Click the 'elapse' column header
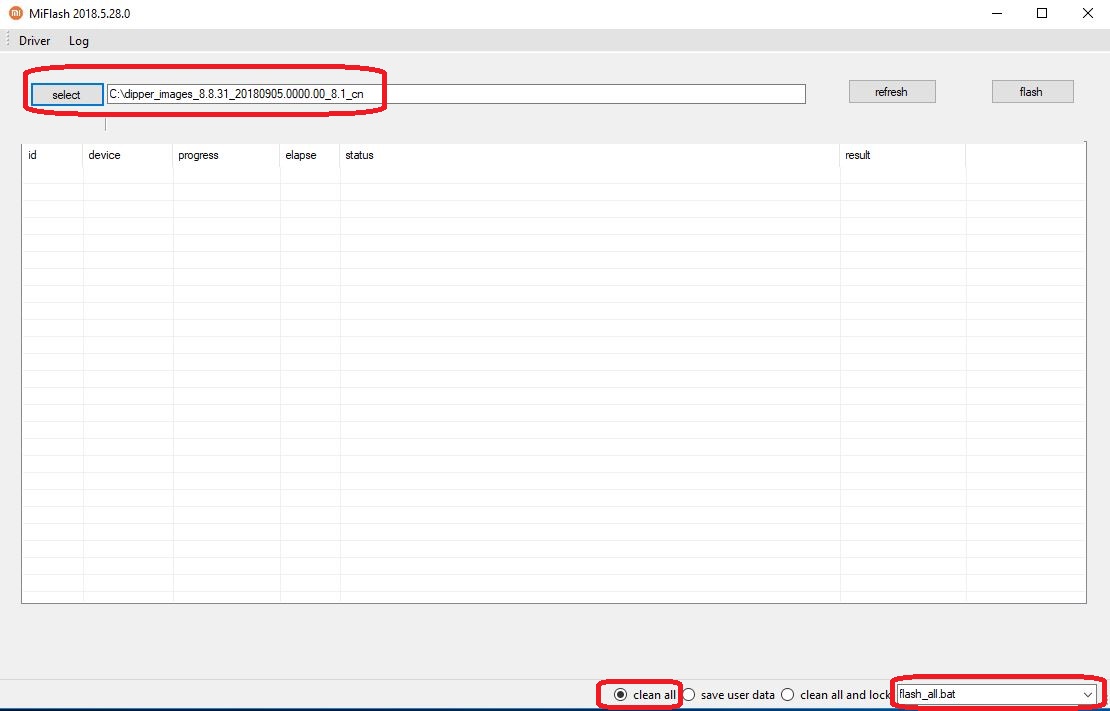The width and height of the screenshot is (1110, 711). tap(310, 155)
